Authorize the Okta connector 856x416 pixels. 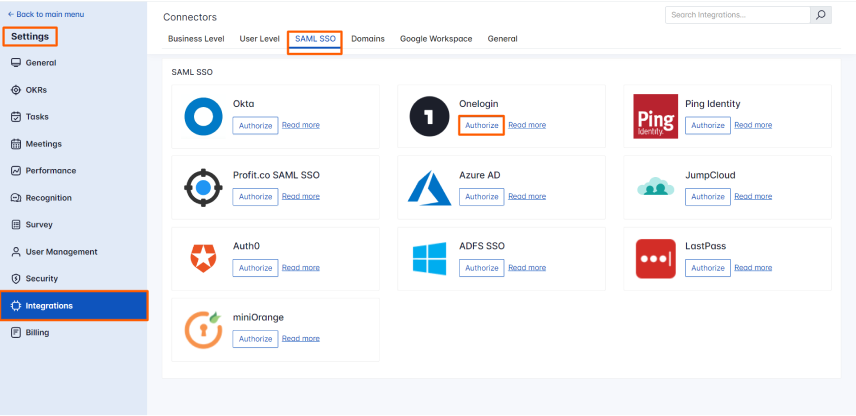click(x=255, y=126)
